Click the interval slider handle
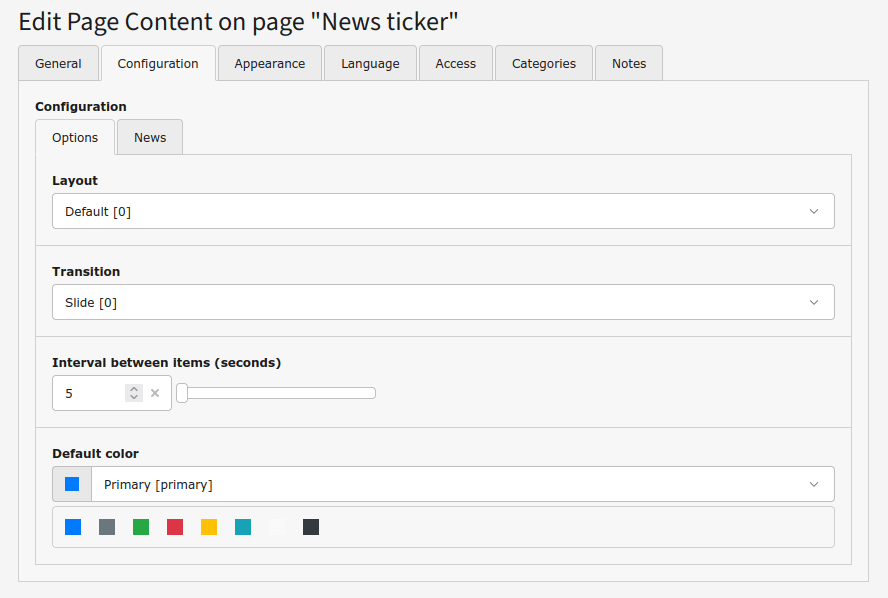Screen dimensions: 888x598 (x=182, y=393)
